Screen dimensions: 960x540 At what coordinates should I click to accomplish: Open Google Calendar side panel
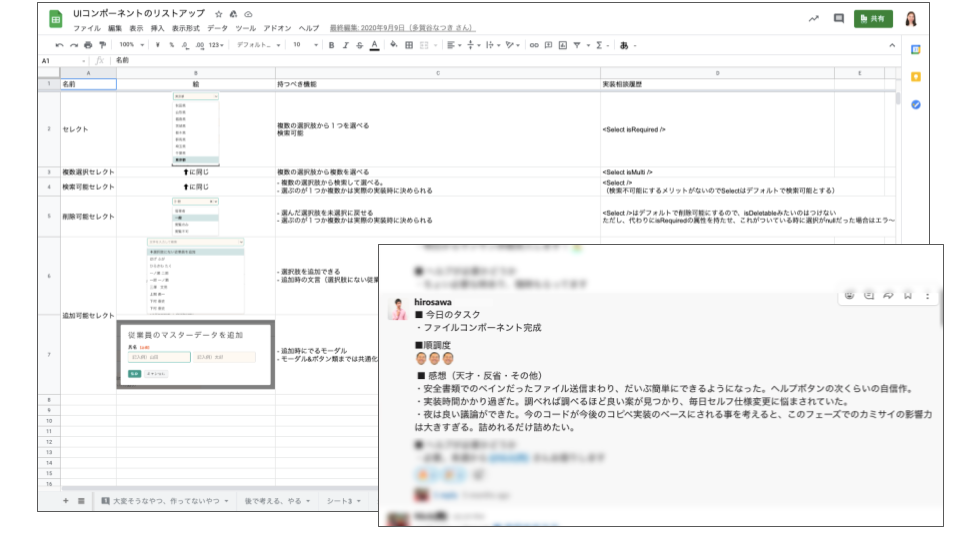pyautogui.click(x=915, y=50)
